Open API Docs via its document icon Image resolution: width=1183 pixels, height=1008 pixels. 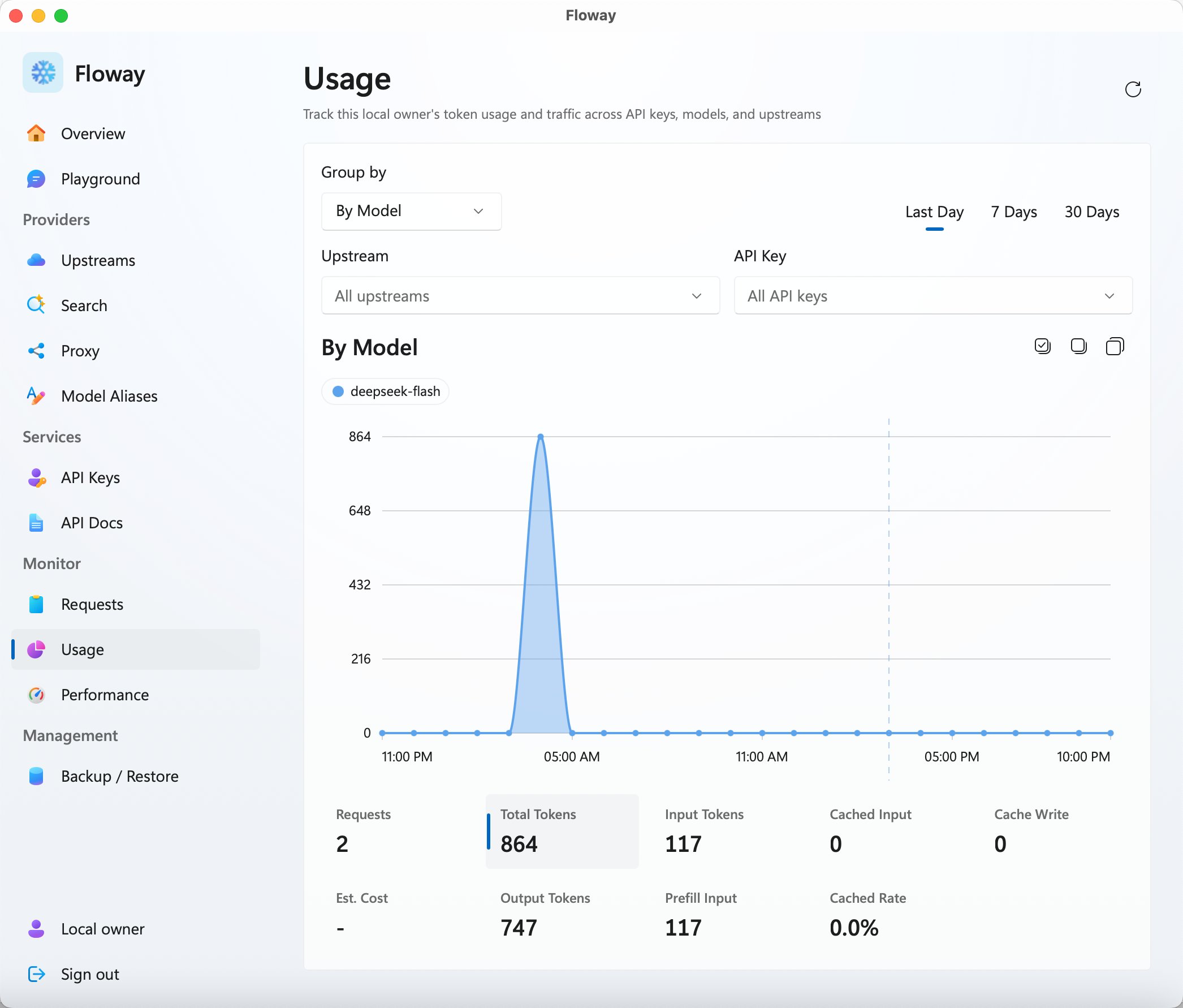[36, 523]
